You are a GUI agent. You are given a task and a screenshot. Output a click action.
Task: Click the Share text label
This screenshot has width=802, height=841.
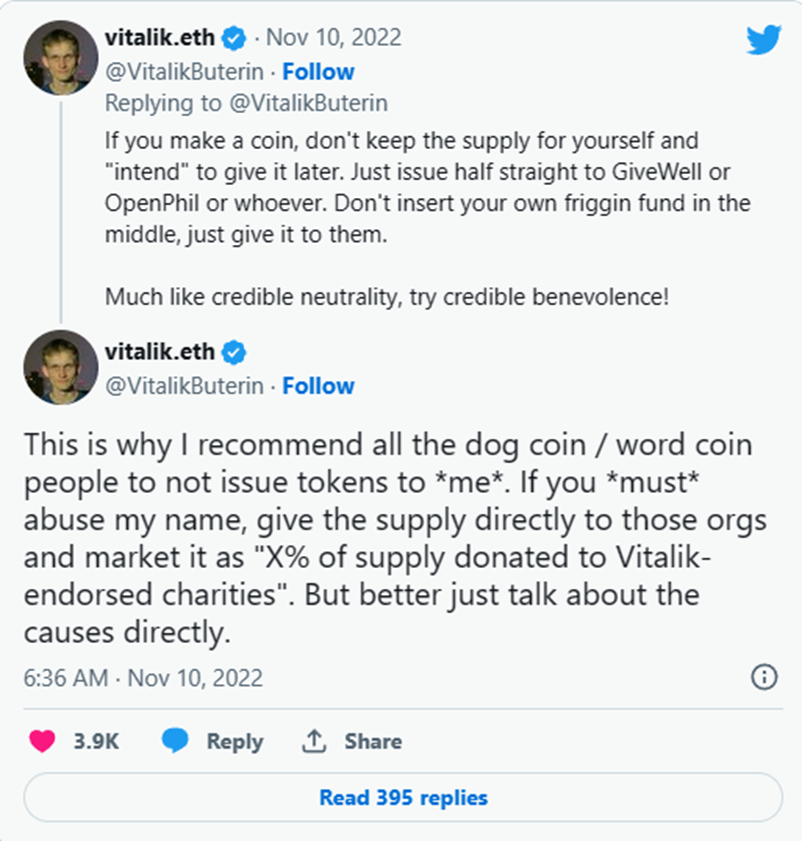373,741
